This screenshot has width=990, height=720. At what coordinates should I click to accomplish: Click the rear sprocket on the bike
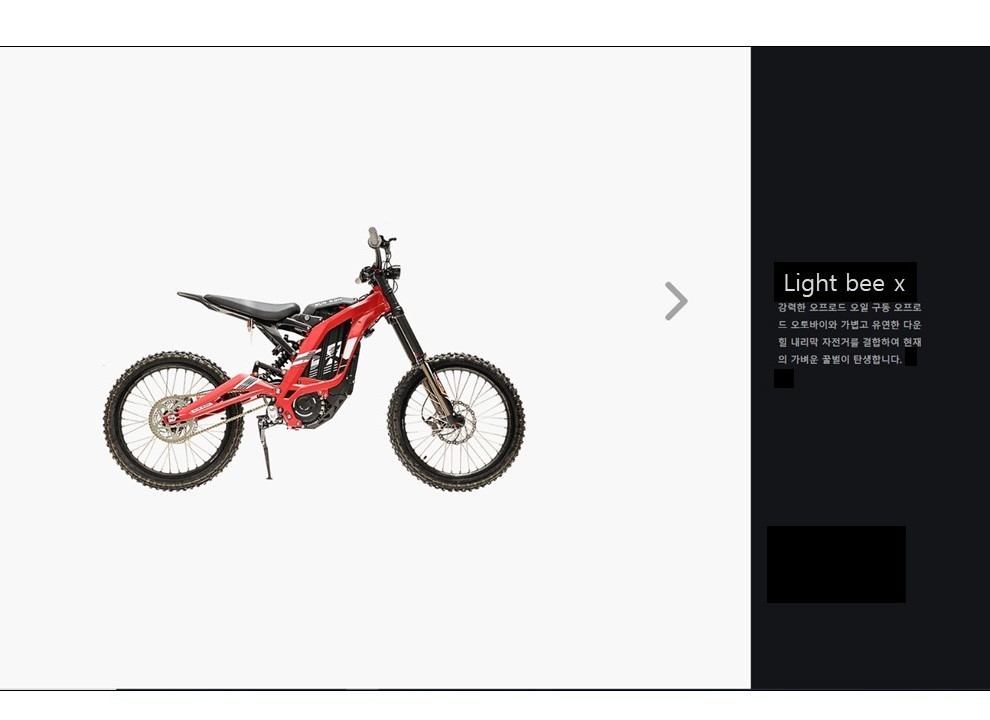[x=172, y=419]
